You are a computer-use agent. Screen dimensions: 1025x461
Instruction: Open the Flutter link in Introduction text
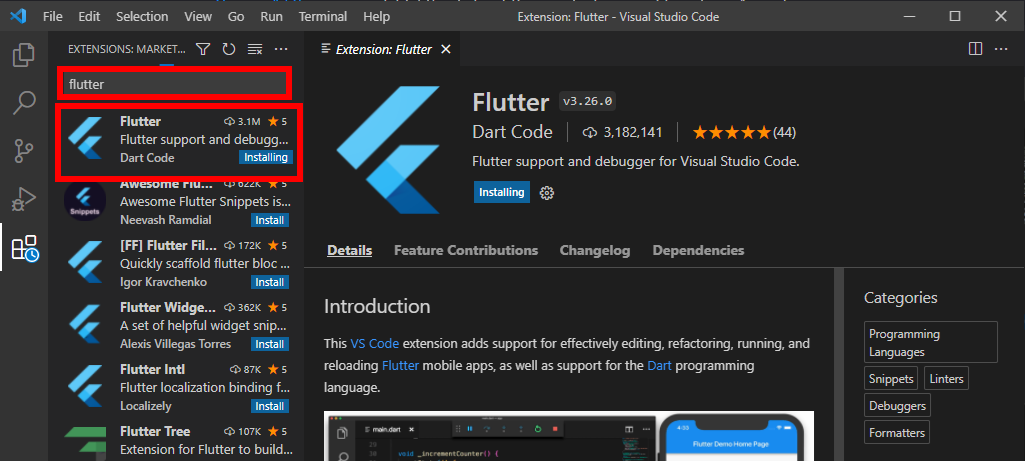click(400, 366)
